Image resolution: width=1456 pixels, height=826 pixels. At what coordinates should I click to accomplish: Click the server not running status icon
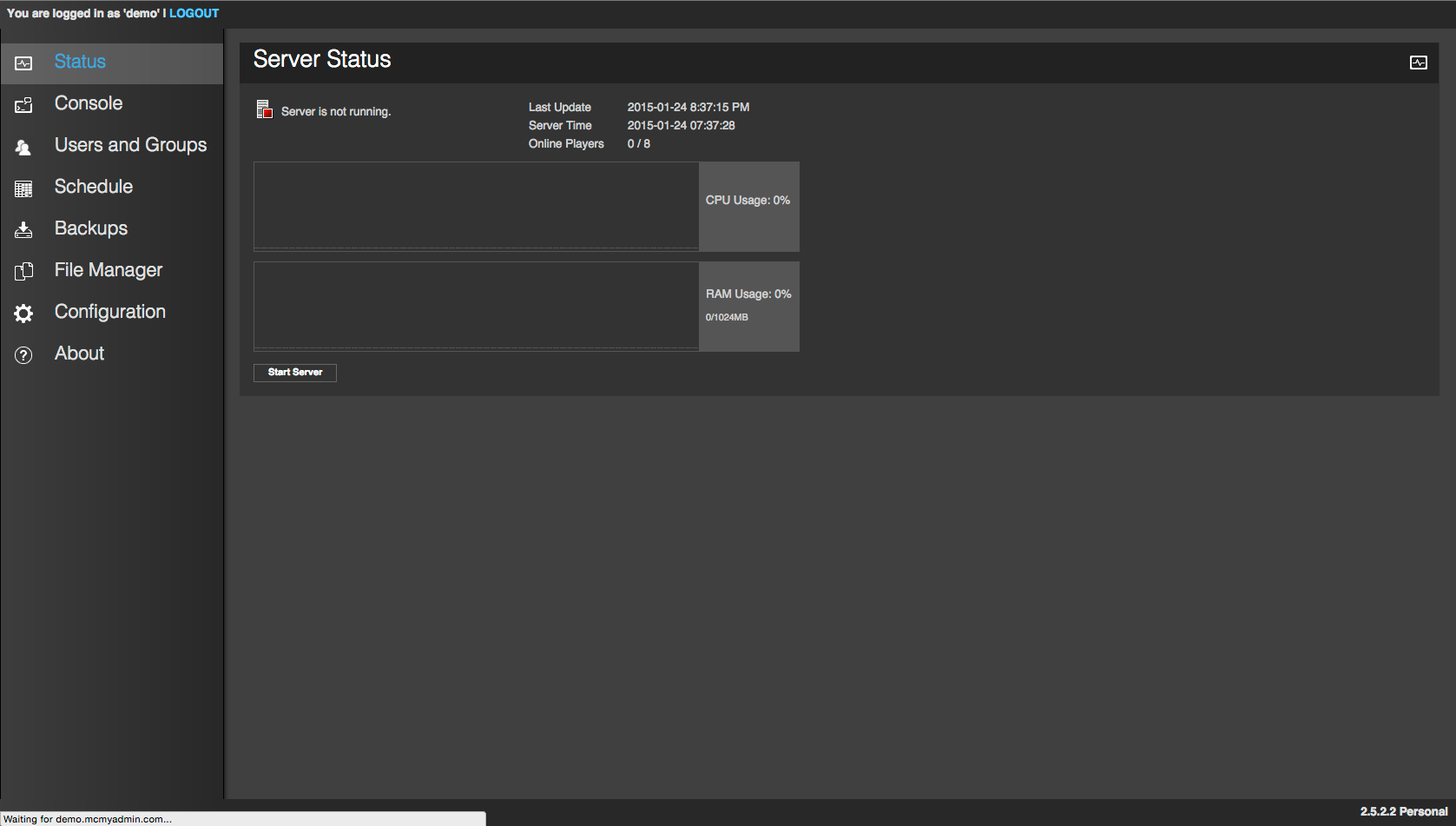pos(264,109)
